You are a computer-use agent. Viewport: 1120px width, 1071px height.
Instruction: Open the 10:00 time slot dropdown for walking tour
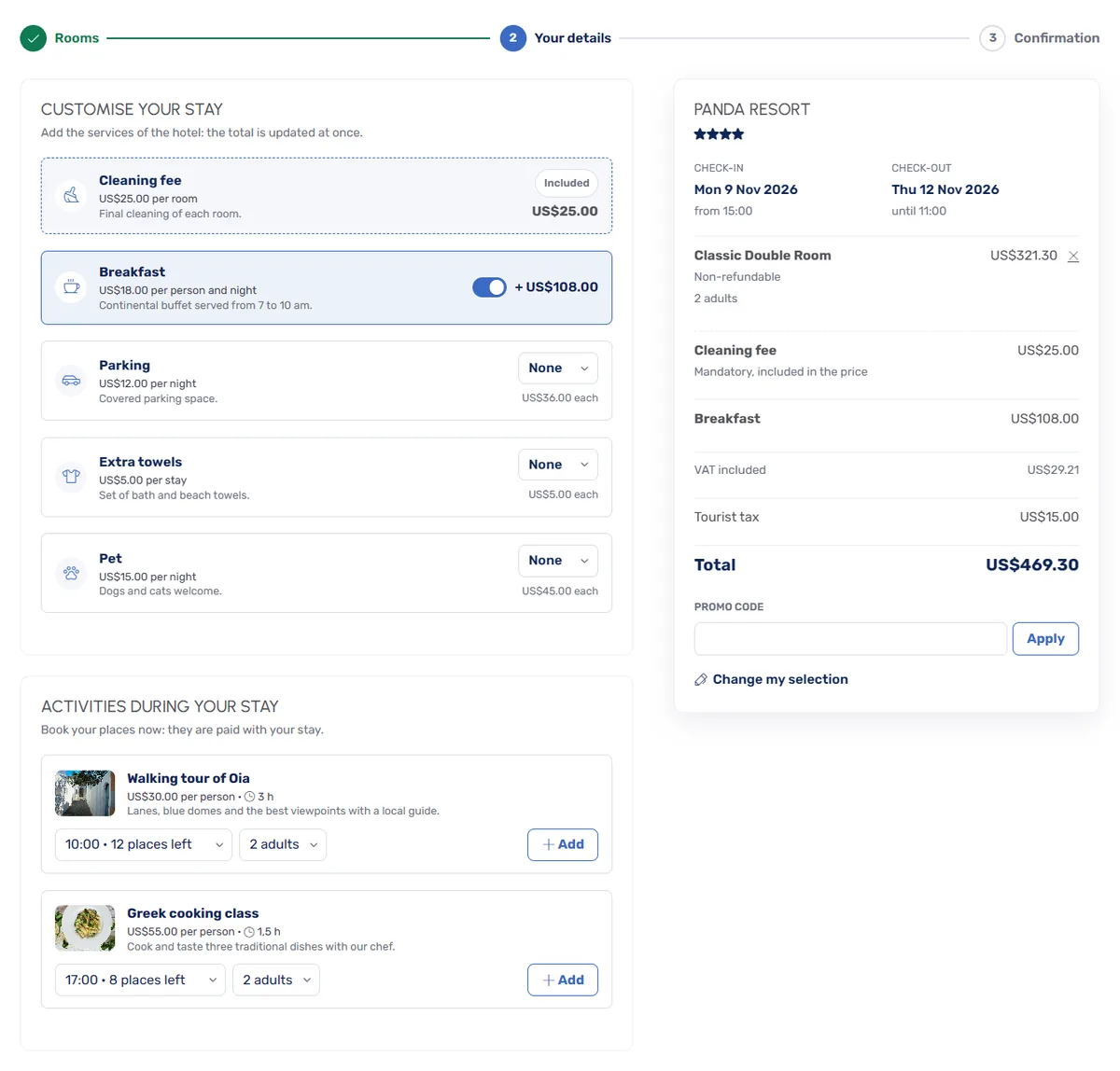144,844
